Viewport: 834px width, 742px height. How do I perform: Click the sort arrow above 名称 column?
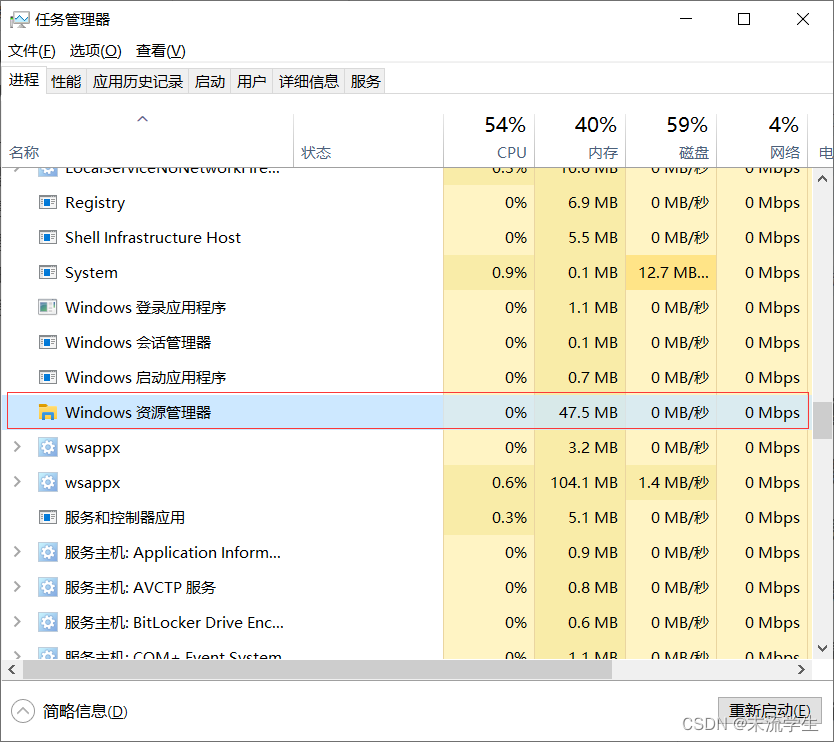point(143,119)
